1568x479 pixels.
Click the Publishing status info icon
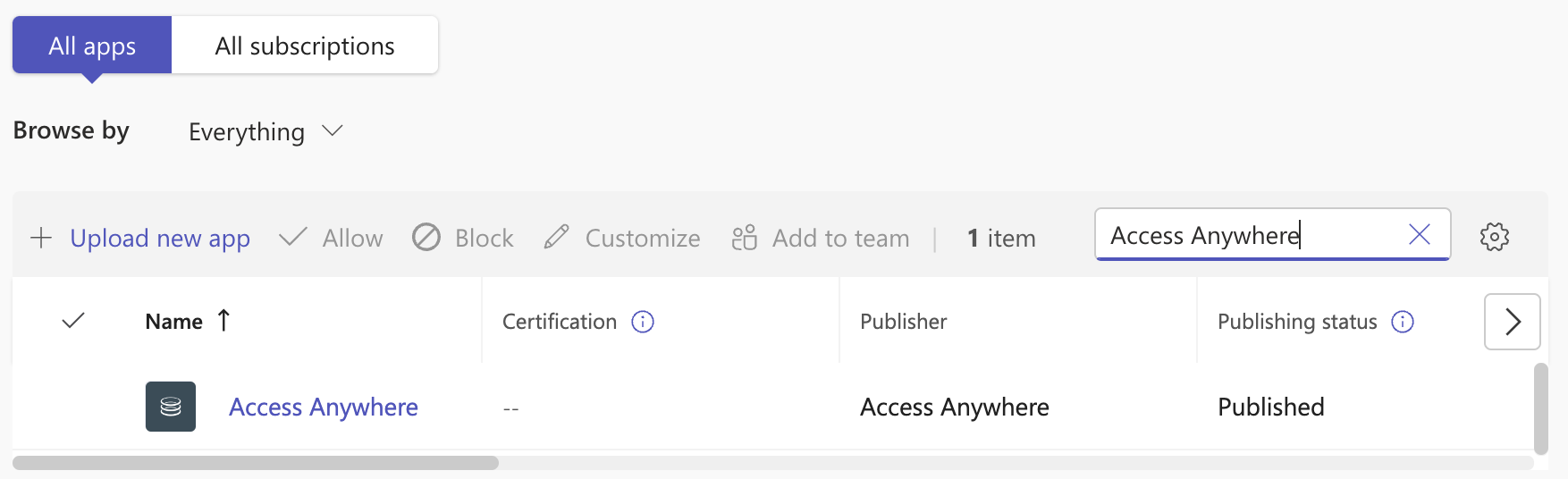click(1403, 322)
